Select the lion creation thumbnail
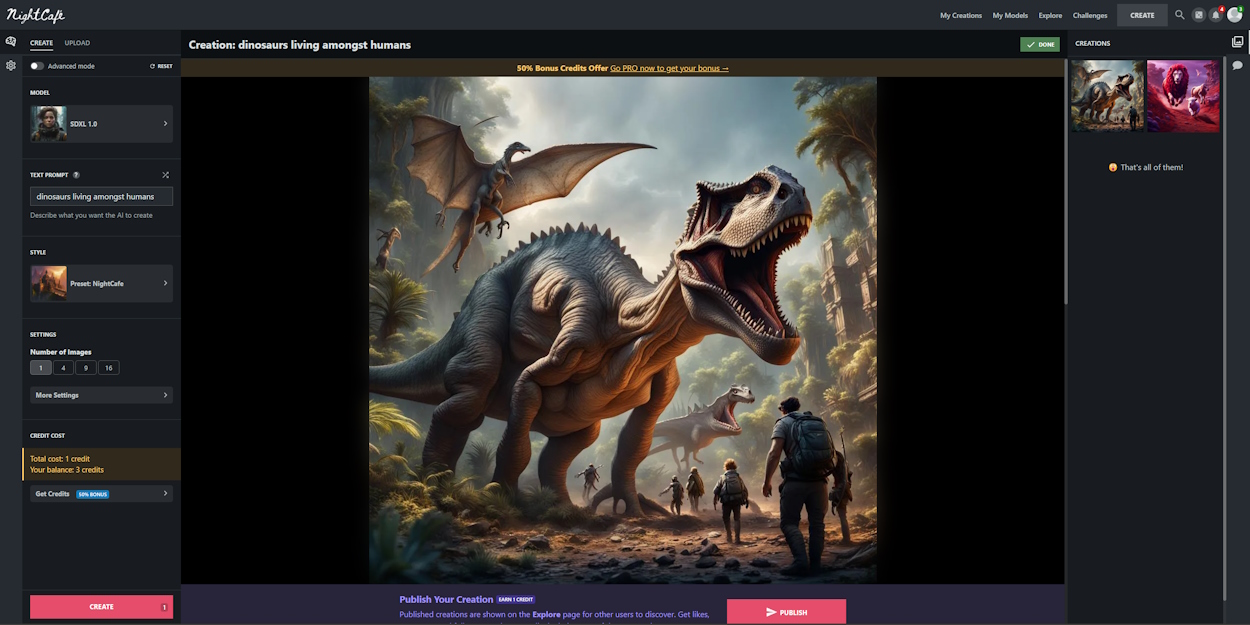Viewport: 1250px width, 625px height. pos(1182,95)
